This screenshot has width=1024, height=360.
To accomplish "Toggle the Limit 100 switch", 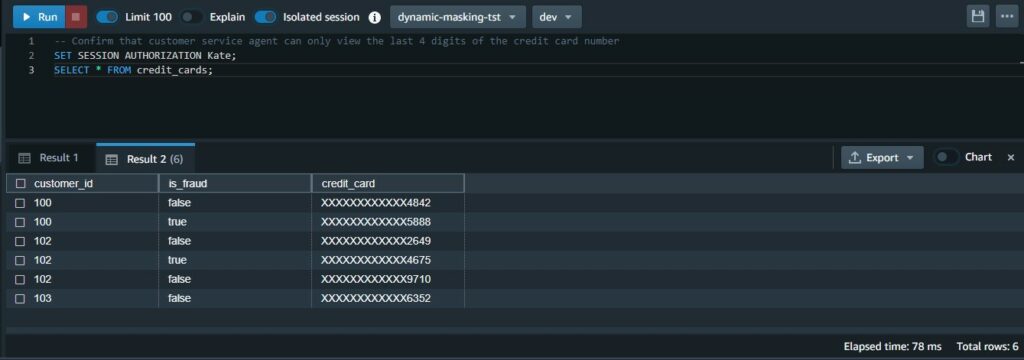I will coord(107,17).
